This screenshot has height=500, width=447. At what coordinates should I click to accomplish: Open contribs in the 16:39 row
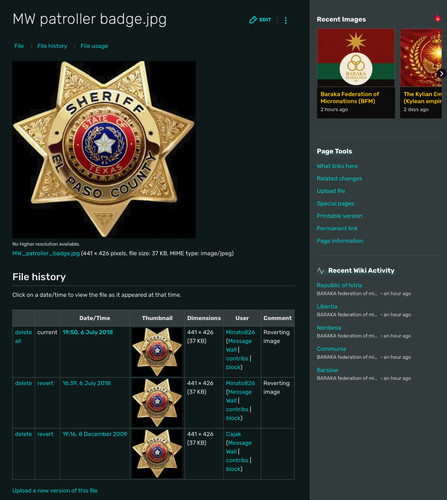[x=237, y=409]
